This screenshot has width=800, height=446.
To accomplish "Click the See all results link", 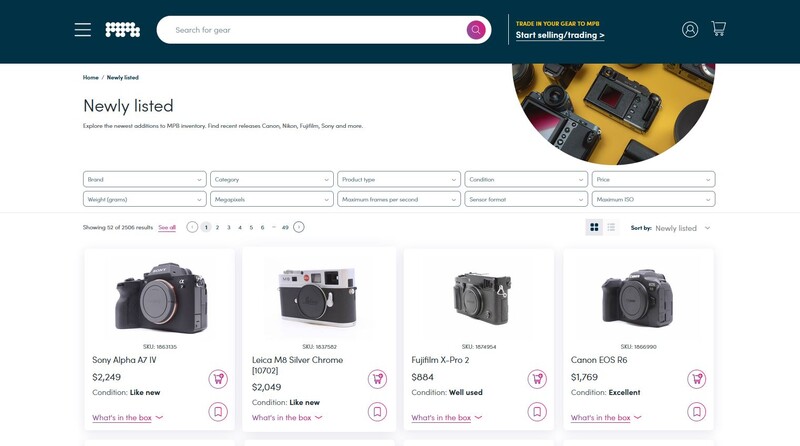I will click(x=167, y=228).
